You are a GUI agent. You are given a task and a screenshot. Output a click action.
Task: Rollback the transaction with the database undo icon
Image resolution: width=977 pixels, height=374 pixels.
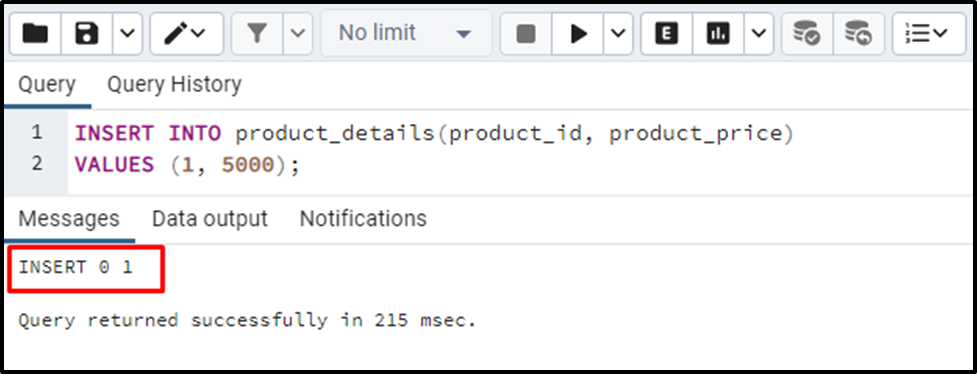coord(858,34)
